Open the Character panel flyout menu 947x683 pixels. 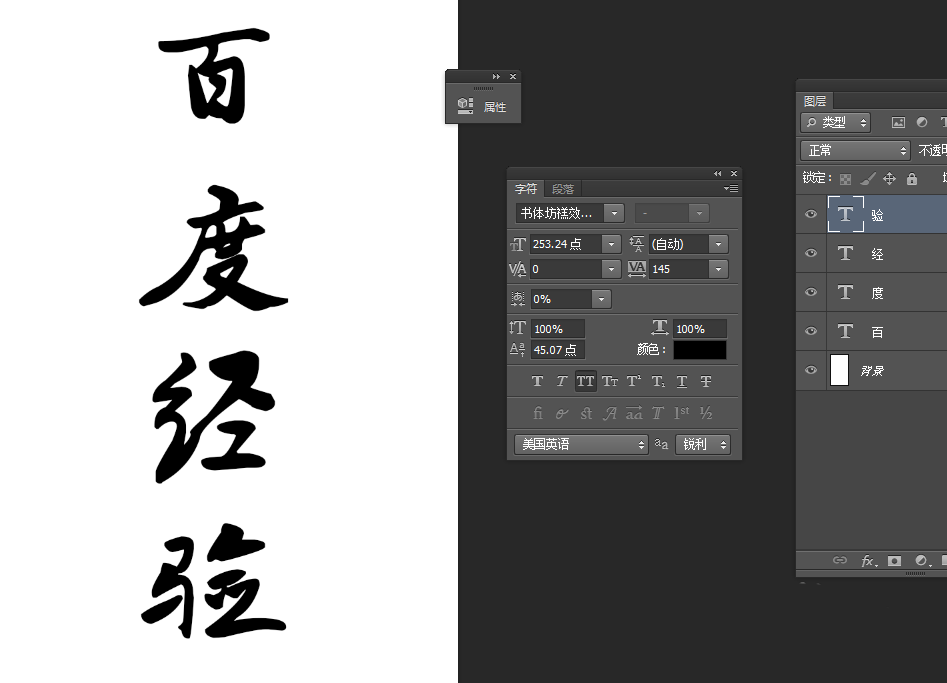[731, 188]
